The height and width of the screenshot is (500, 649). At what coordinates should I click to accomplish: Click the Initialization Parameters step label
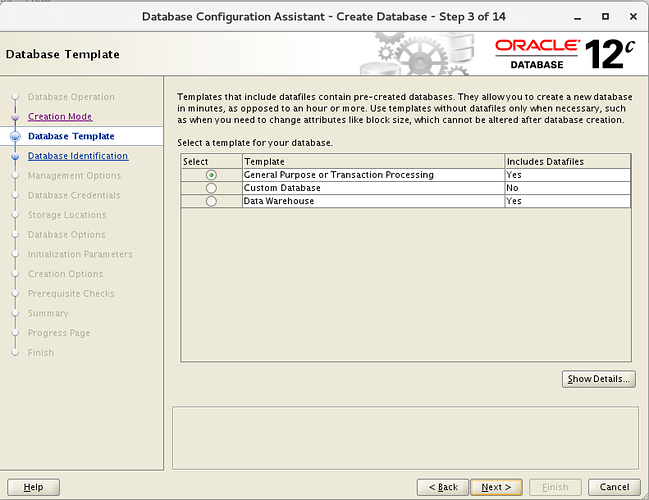(80, 254)
